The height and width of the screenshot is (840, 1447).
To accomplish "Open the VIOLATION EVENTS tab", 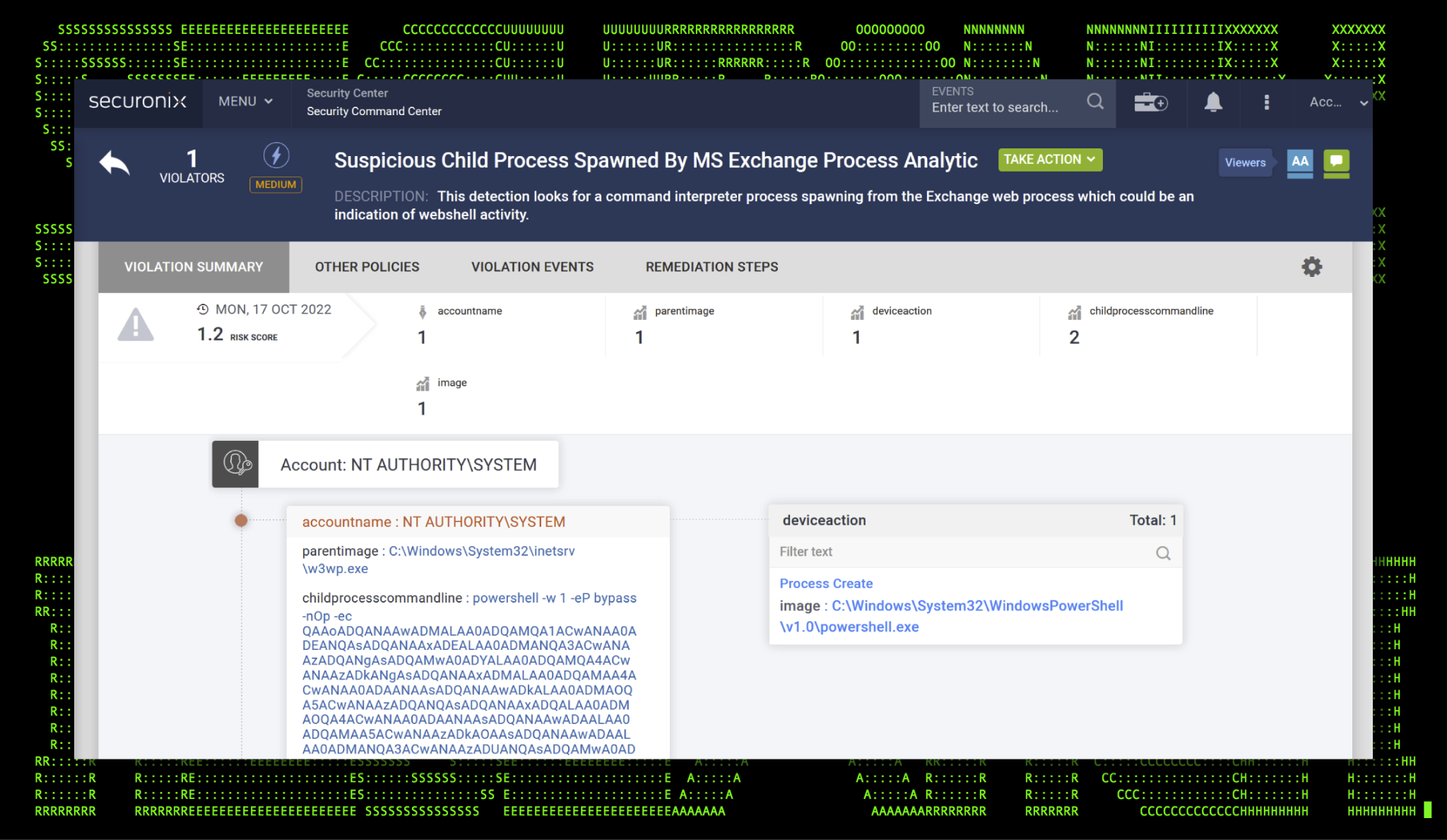I will pyautogui.click(x=532, y=267).
